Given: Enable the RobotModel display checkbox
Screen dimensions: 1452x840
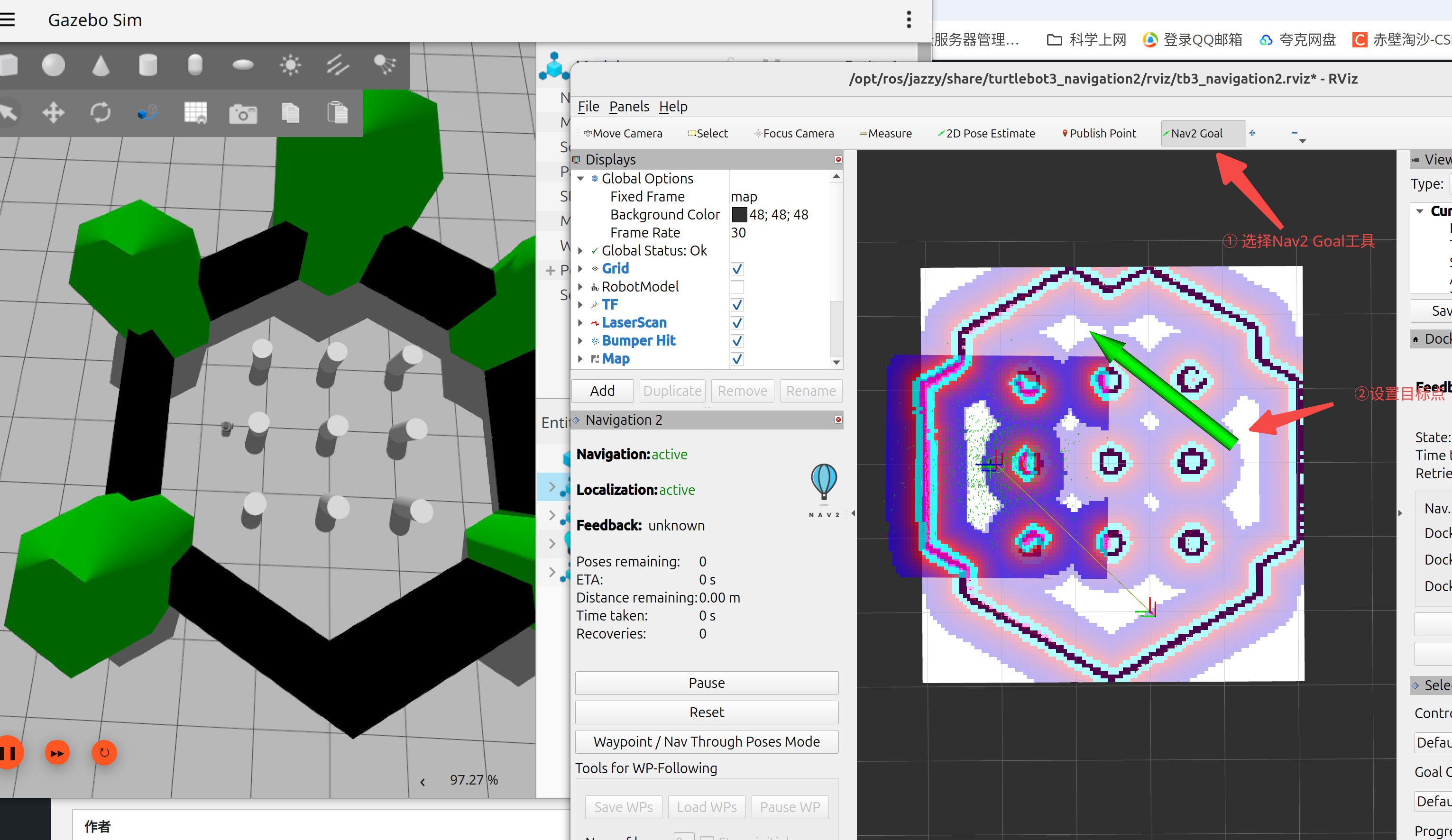Looking at the screenshot, I should coord(737,287).
